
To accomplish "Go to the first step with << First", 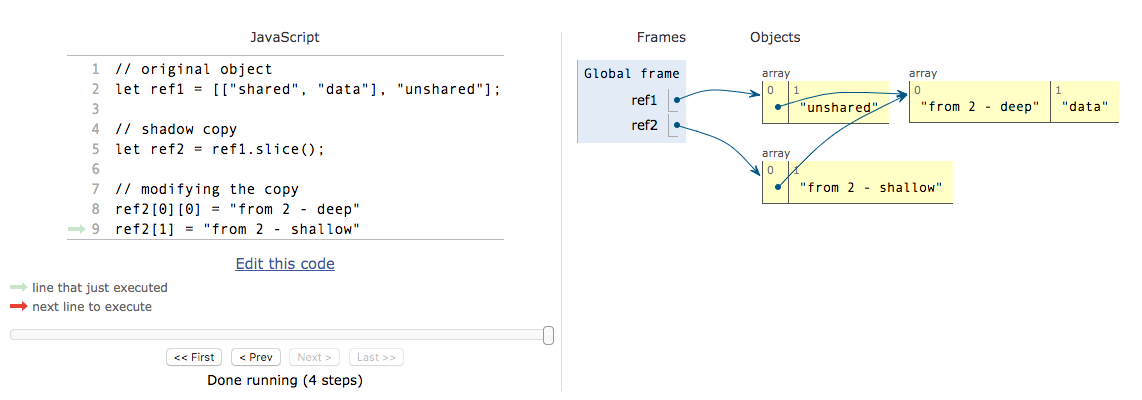I will tap(194, 357).
